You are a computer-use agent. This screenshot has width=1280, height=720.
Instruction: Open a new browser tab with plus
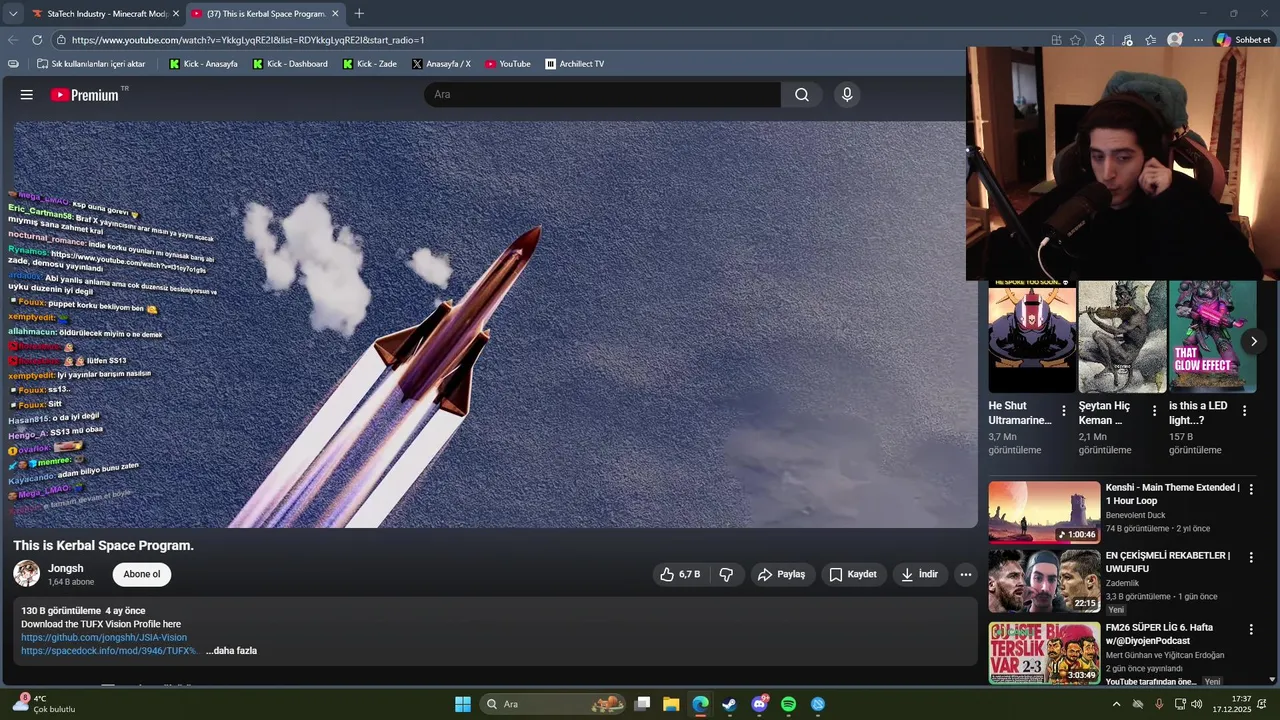tap(359, 14)
